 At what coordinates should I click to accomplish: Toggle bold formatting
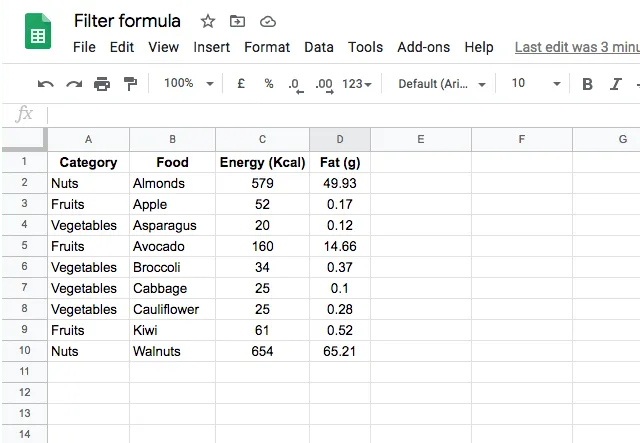pos(587,84)
